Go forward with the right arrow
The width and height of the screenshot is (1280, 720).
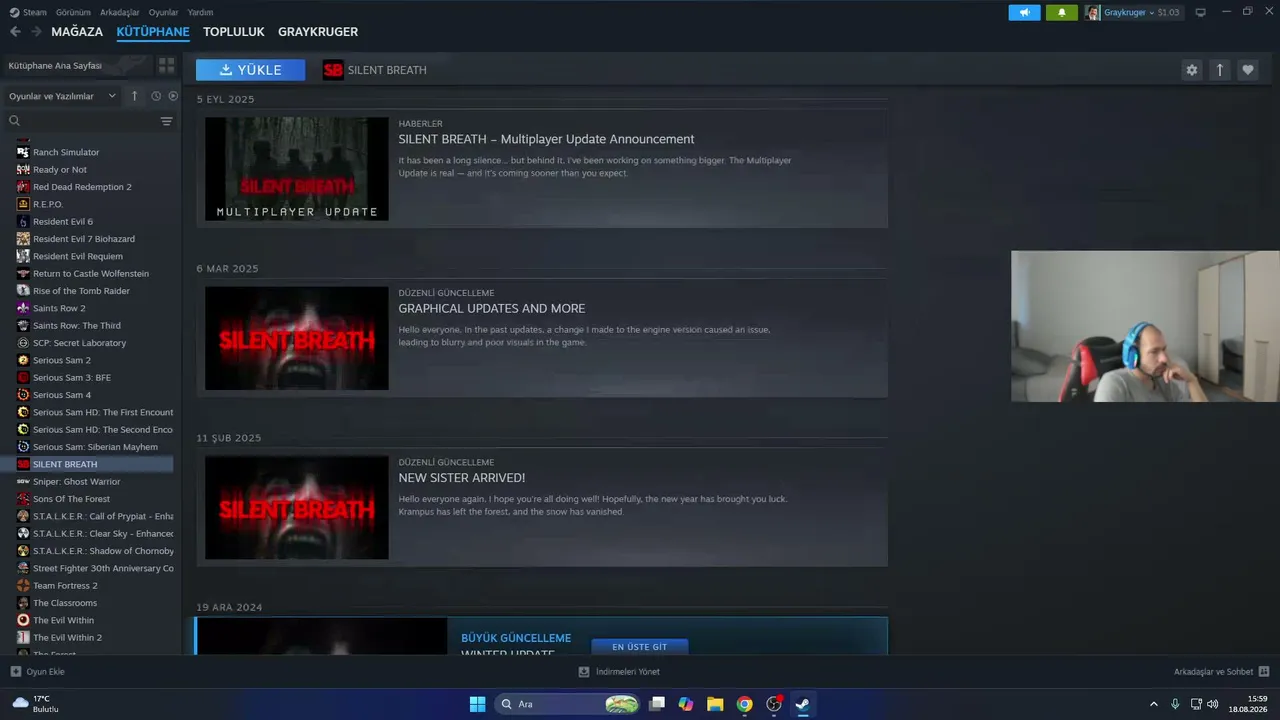click(37, 32)
